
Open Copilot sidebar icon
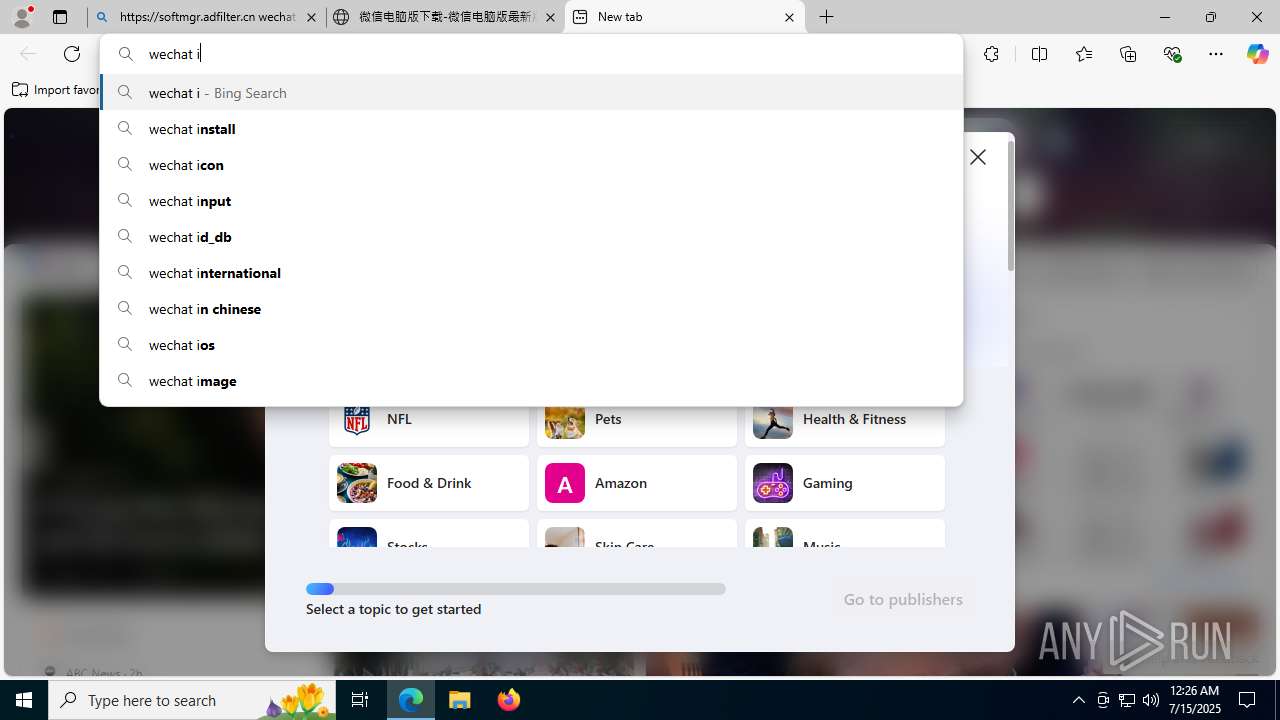[x=1257, y=54]
